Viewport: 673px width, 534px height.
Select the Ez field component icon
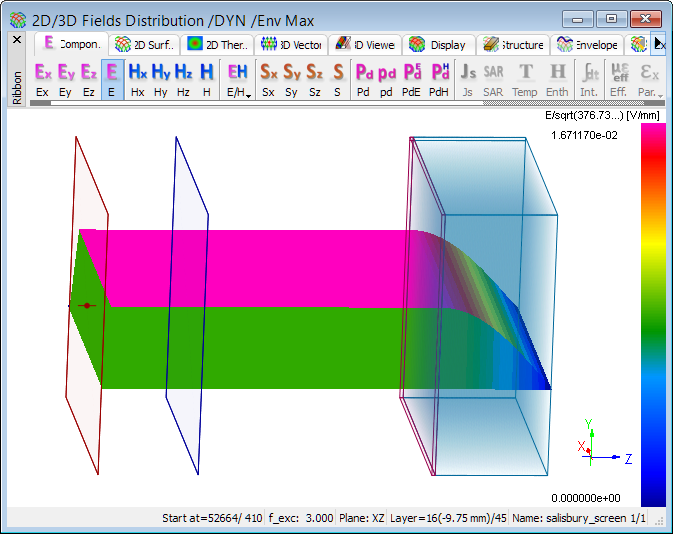coord(89,79)
